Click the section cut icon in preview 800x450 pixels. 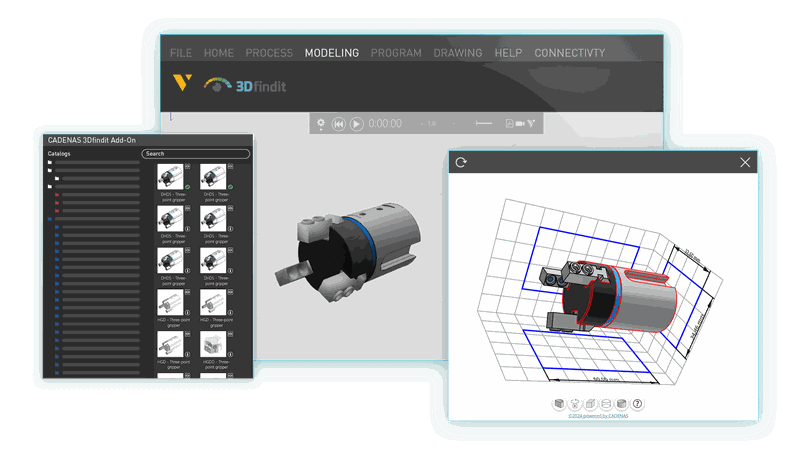tap(606, 404)
